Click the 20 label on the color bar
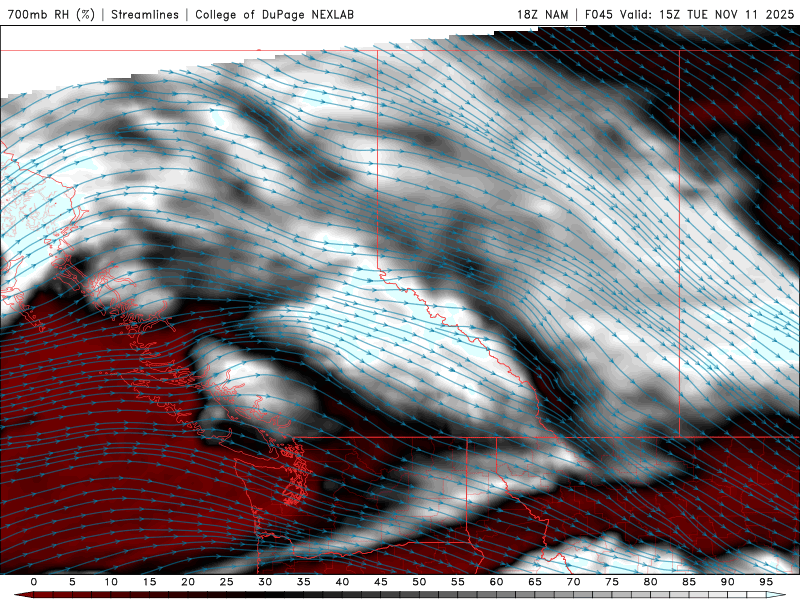The image size is (800, 600). [188, 582]
